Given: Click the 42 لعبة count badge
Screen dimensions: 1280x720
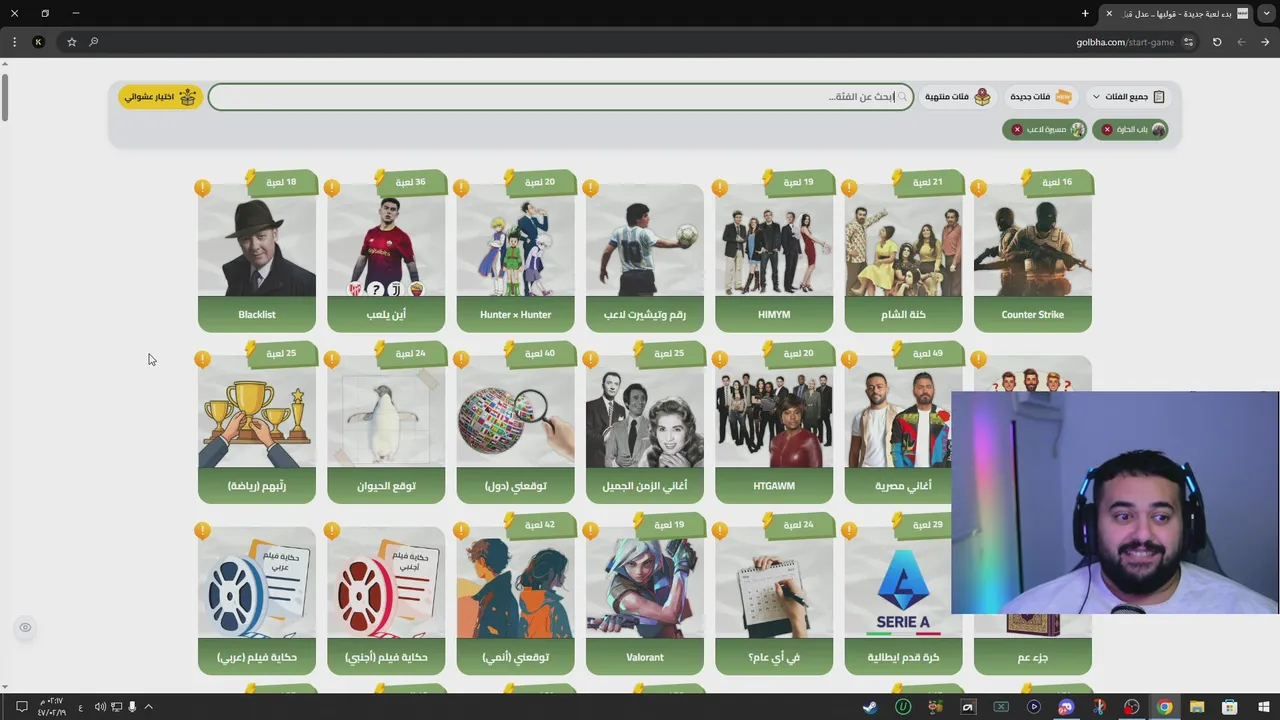Looking at the screenshot, I should [x=539, y=524].
